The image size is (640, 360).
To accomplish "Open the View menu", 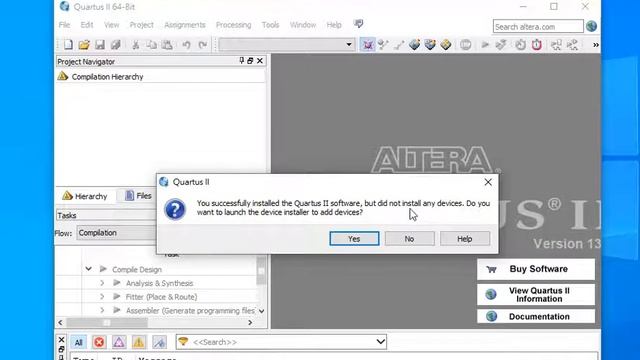I will click(111, 25).
